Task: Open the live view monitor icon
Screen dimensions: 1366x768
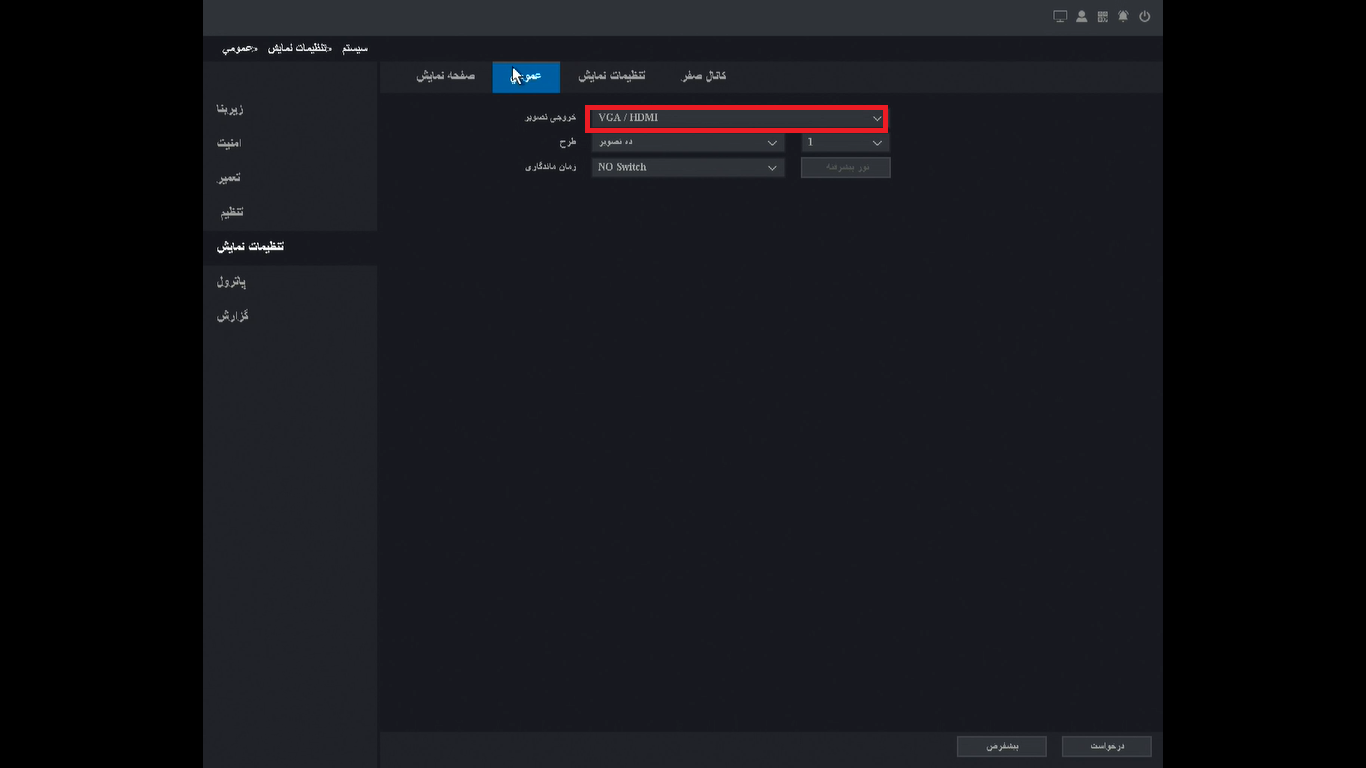Action: tap(1061, 17)
